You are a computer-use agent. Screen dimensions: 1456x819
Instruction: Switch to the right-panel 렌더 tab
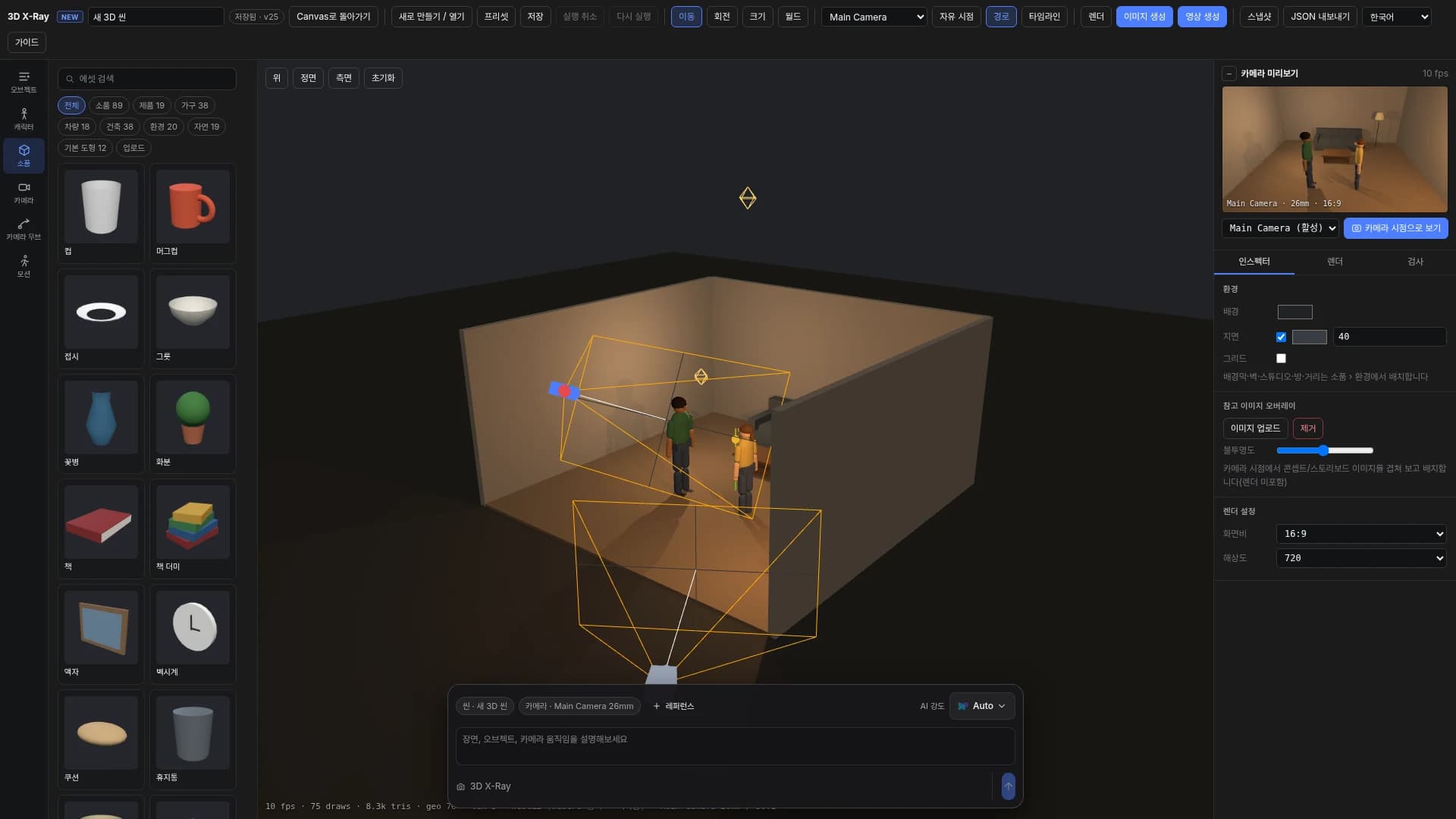coord(1335,262)
